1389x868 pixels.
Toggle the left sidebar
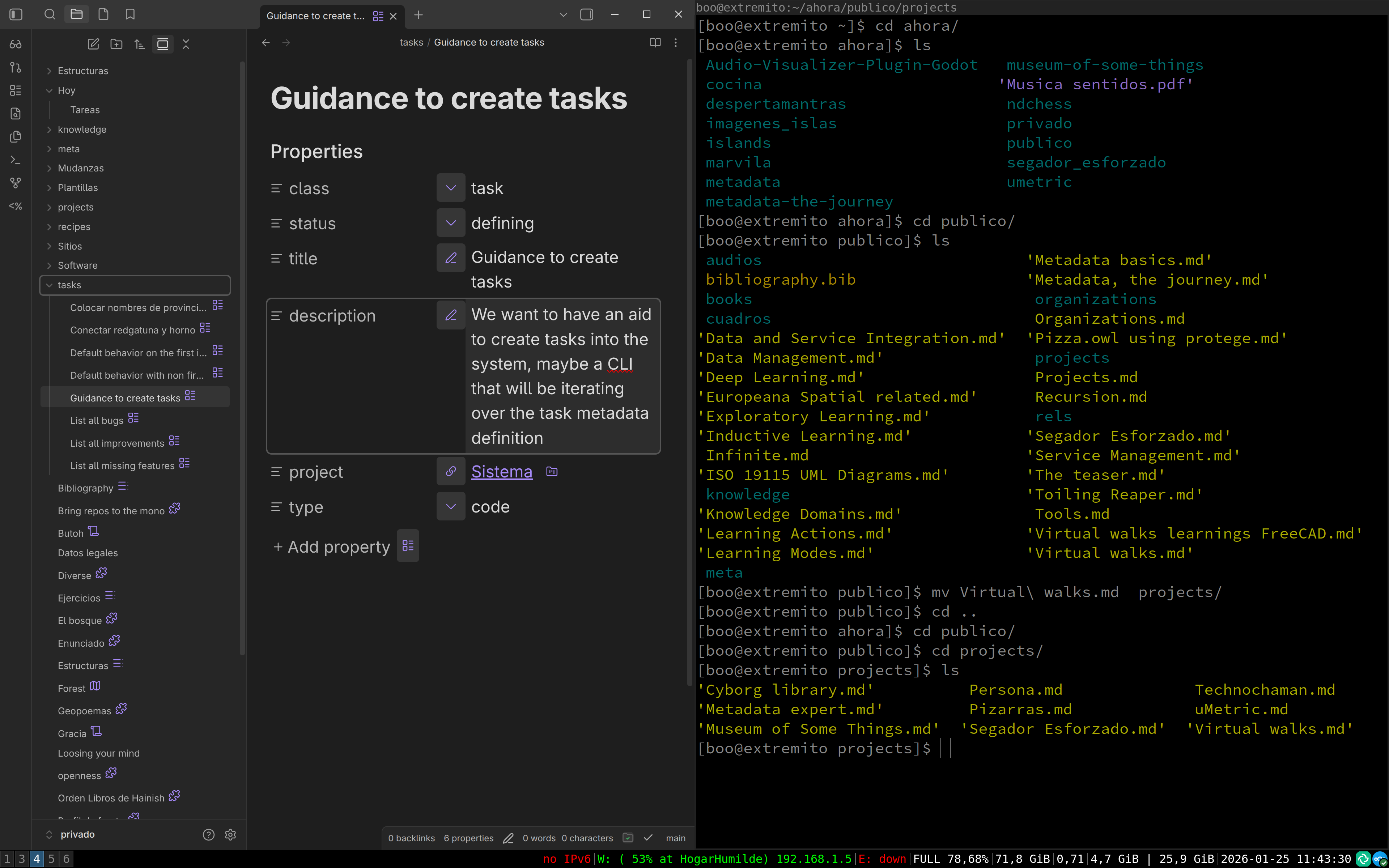[16, 14]
